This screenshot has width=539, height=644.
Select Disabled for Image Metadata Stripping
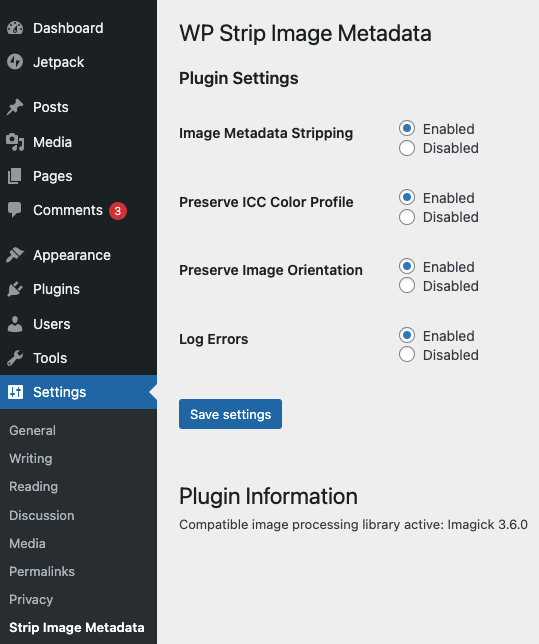pos(407,148)
